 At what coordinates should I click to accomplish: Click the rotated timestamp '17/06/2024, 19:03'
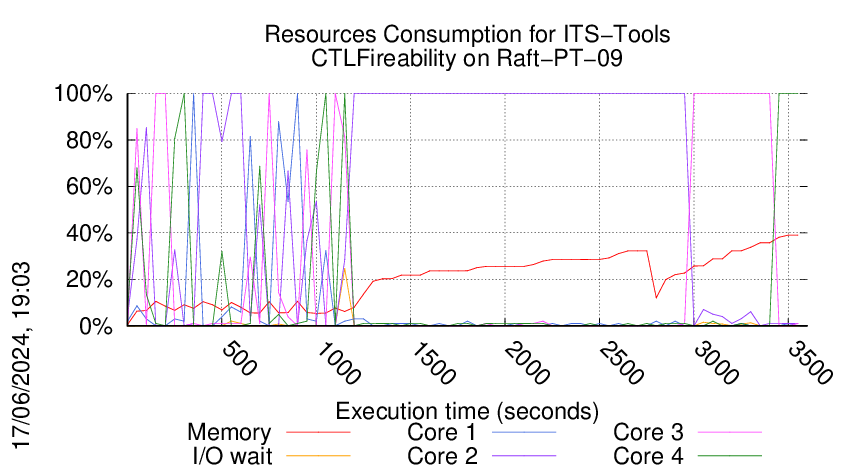(22, 356)
